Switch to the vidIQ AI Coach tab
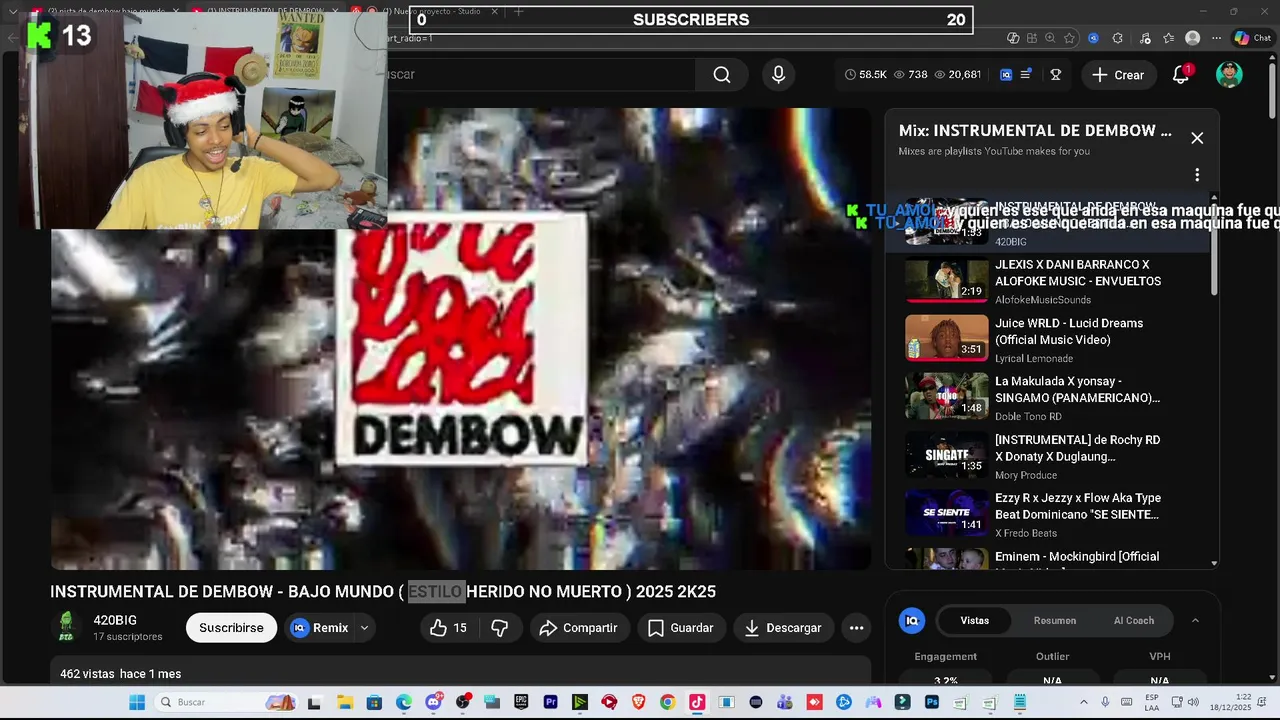This screenshot has width=1280, height=720. (1134, 621)
